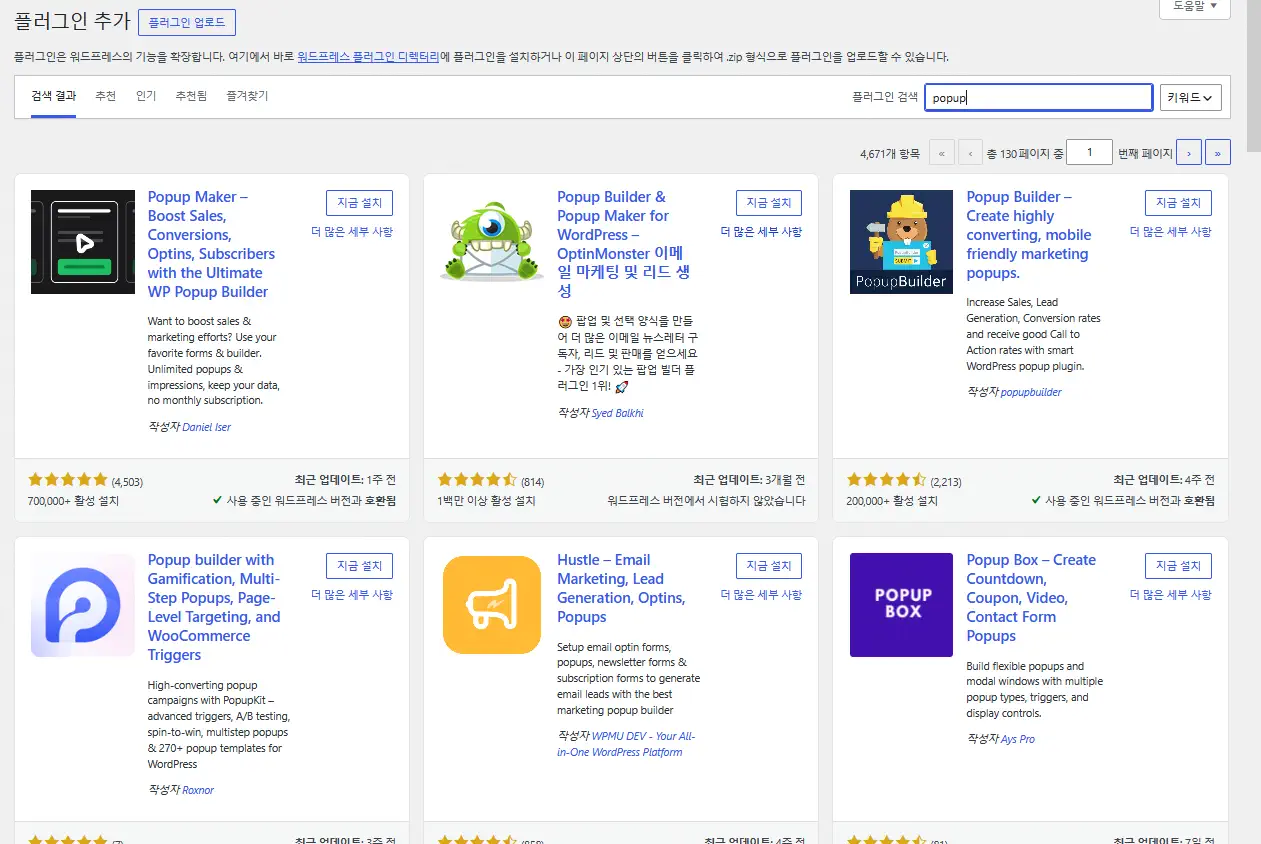Expand the 도움말 help dropdown
1261x844 pixels.
coord(1194,7)
